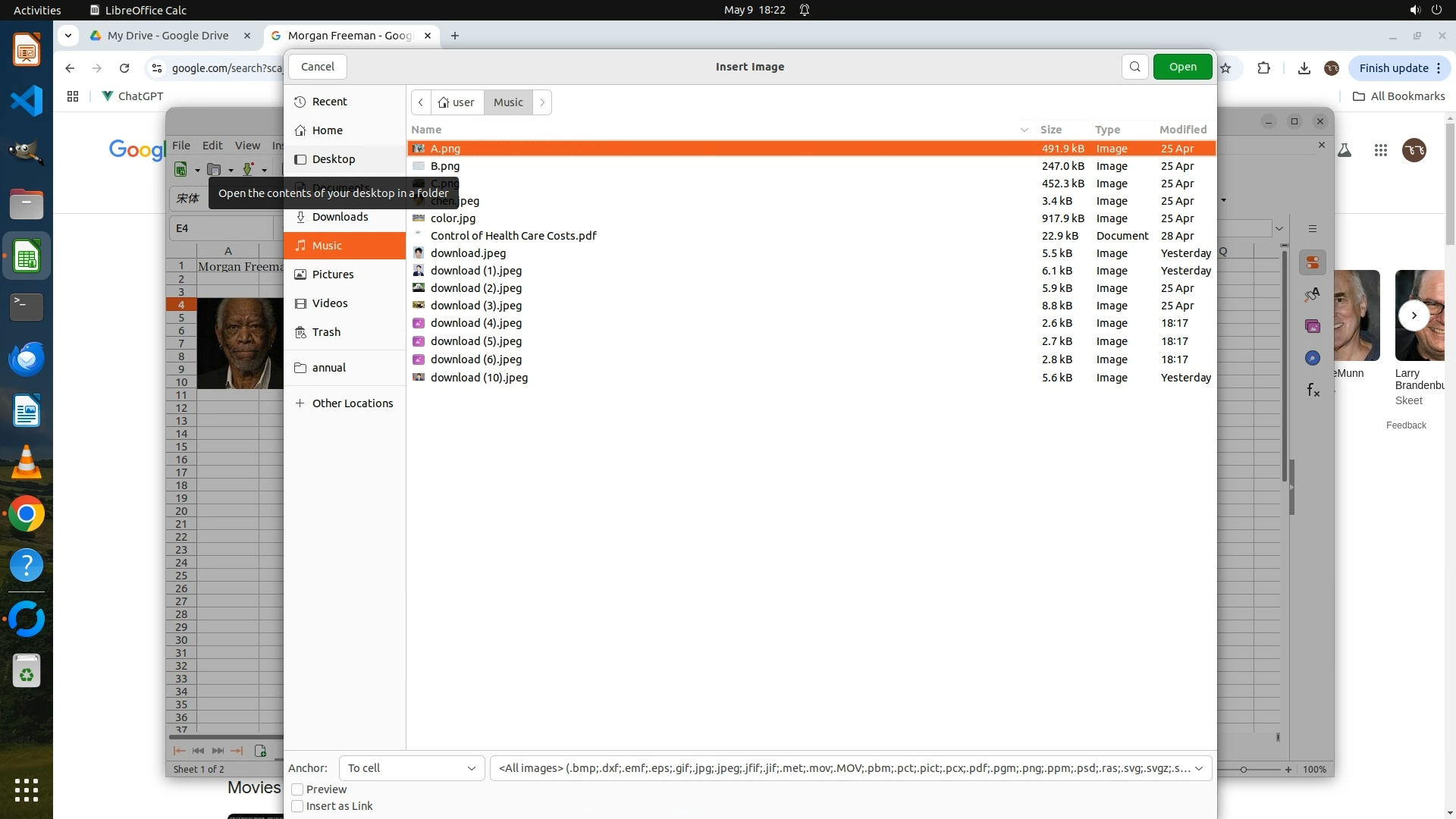Open the Functions sidebar panel icon
This screenshot has width=1456, height=819.
(x=1313, y=391)
